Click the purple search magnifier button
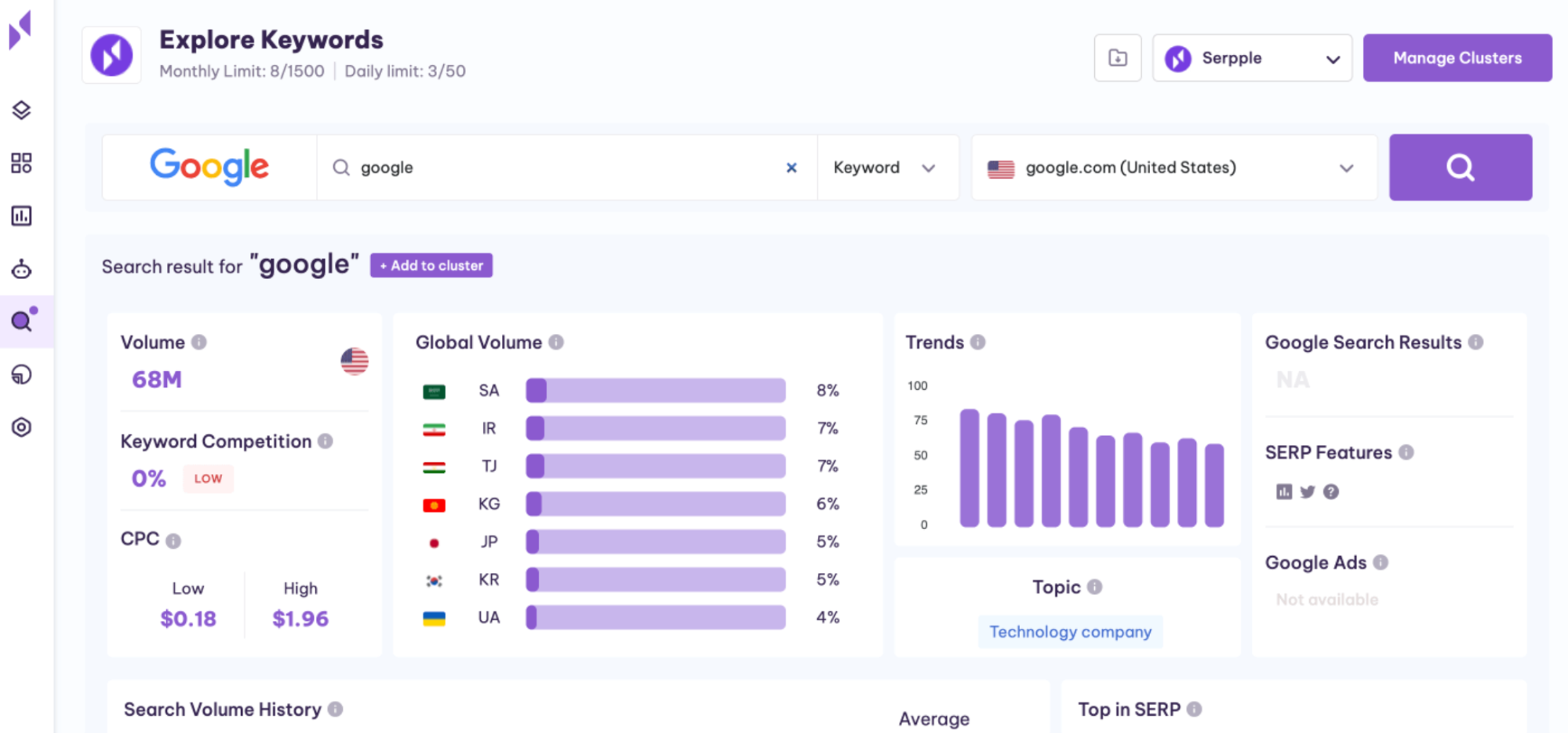This screenshot has height=733, width=1568. (x=1460, y=167)
